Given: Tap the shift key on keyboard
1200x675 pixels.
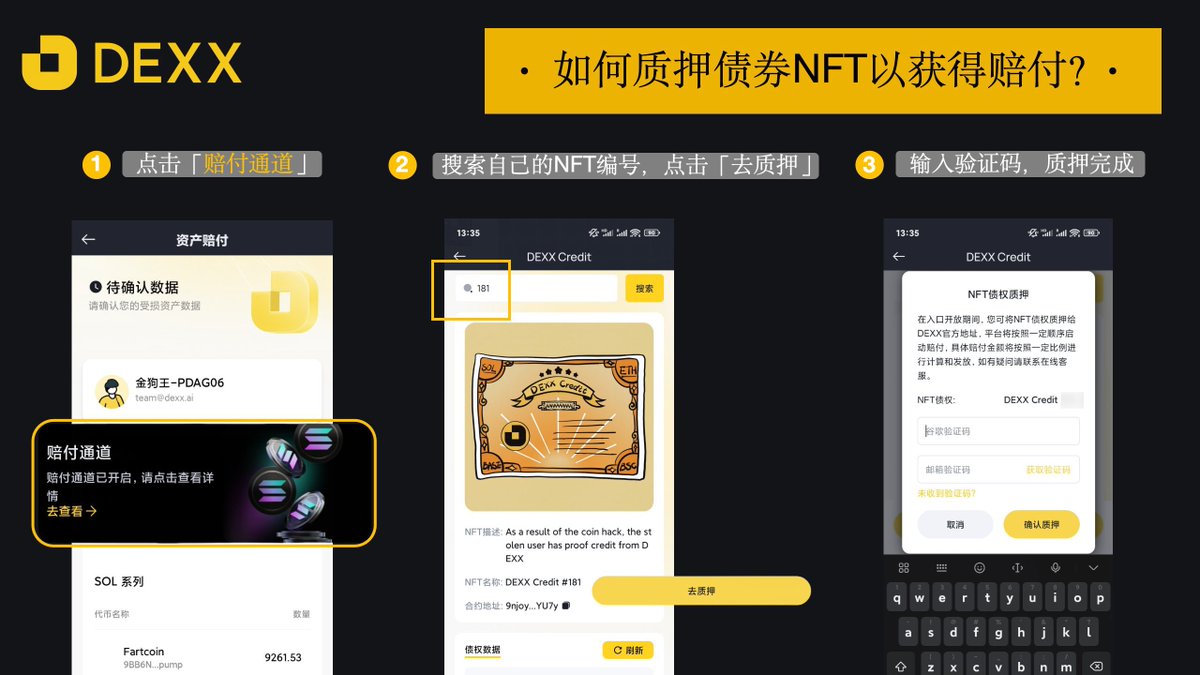Looking at the screenshot, I should pyautogui.click(x=901, y=665).
